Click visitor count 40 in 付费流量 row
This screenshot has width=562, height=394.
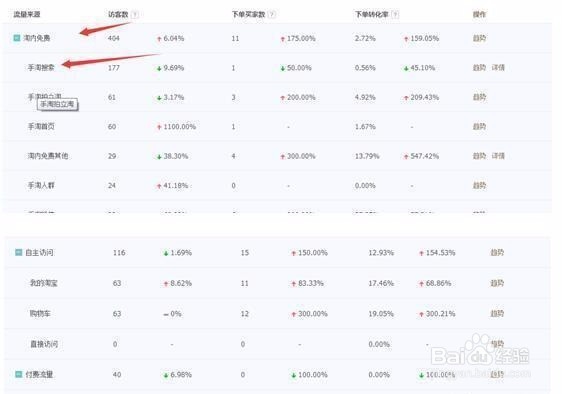click(x=117, y=375)
